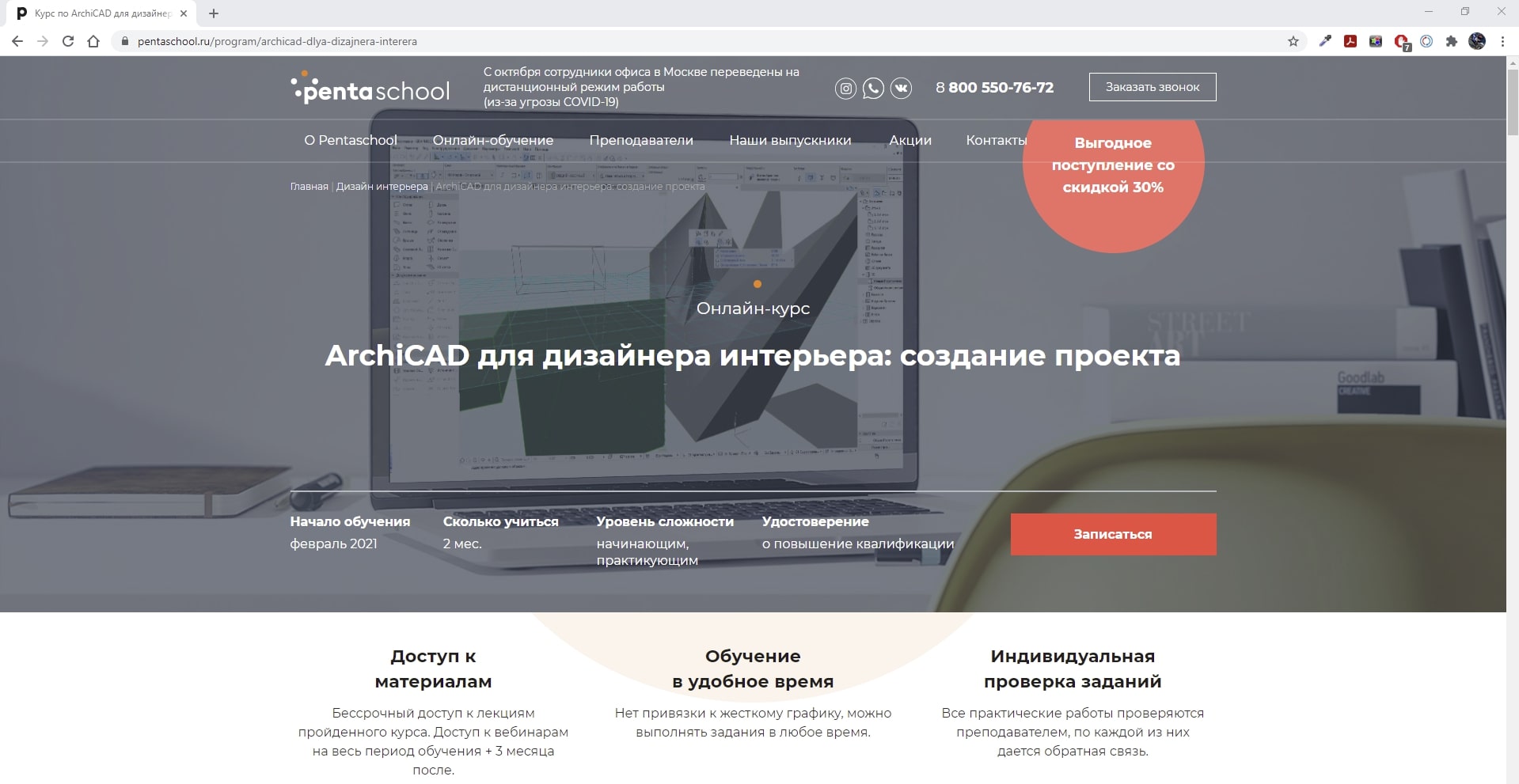Open the 'Онлайн-обучение' menu
The width and height of the screenshot is (1519, 784).
click(493, 140)
